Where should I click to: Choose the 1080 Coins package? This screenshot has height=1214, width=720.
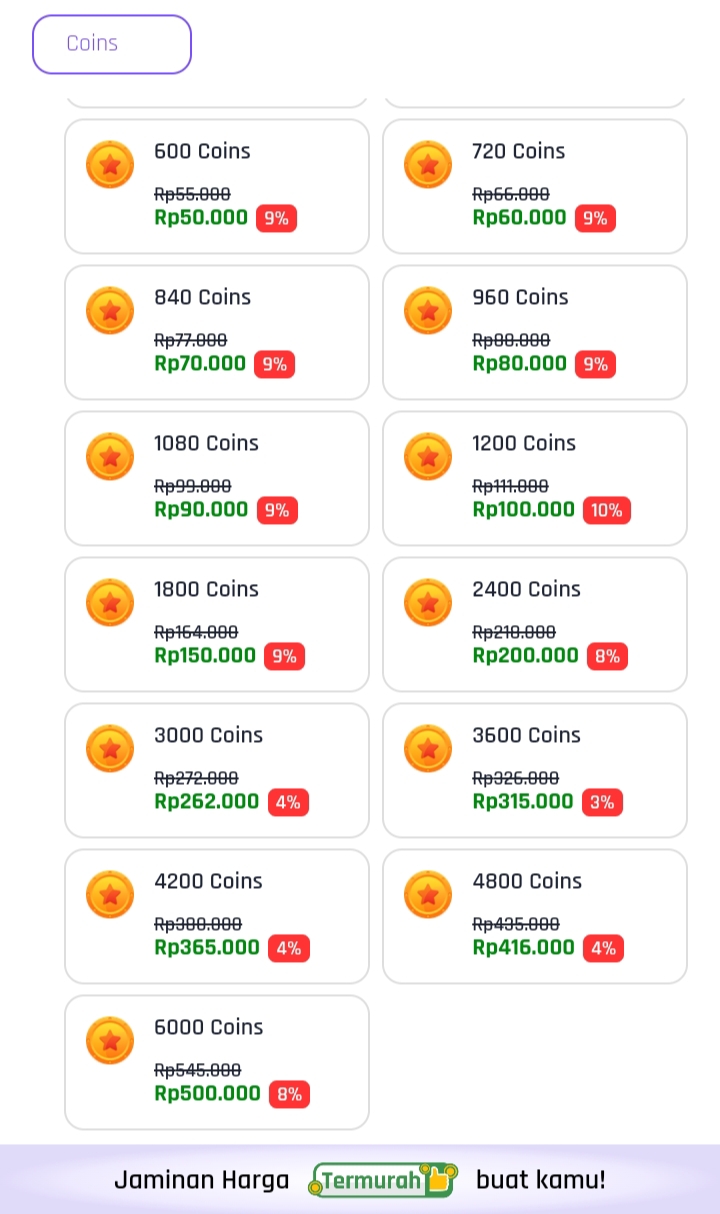(217, 478)
